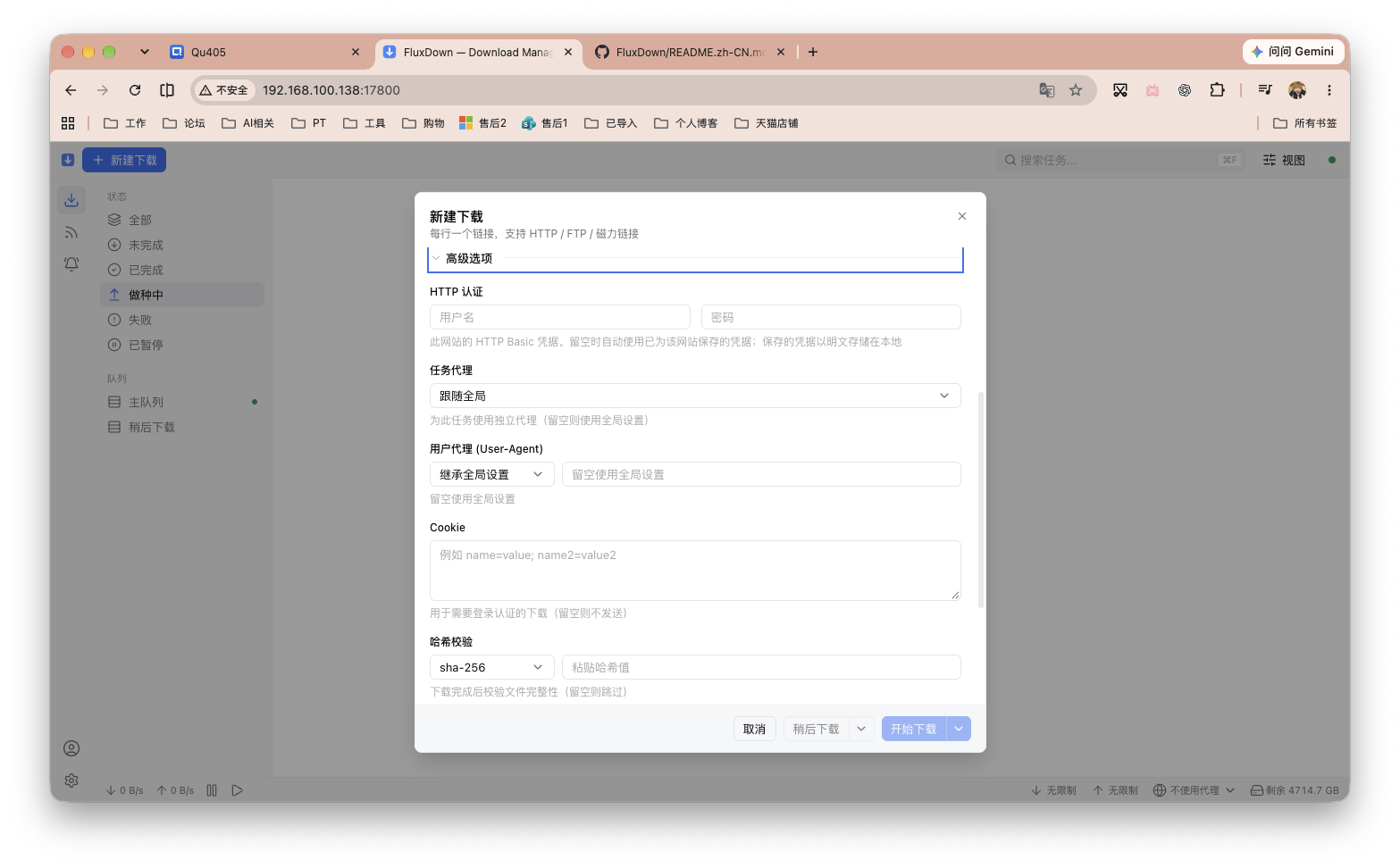
Task: Open a new browser tab
Action: [x=813, y=52]
